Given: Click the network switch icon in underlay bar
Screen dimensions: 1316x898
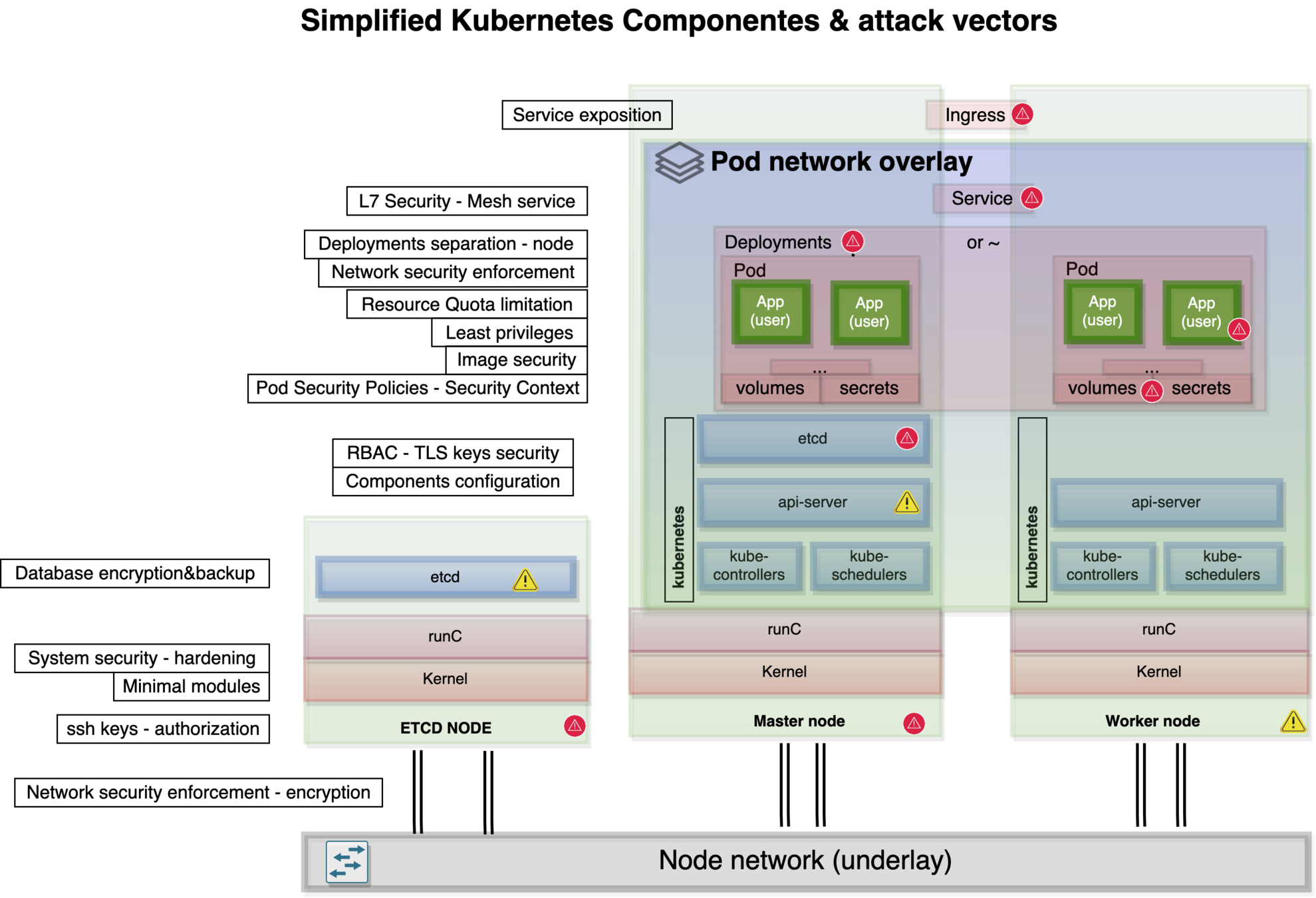Looking at the screenshot, I should coord(347,862).
